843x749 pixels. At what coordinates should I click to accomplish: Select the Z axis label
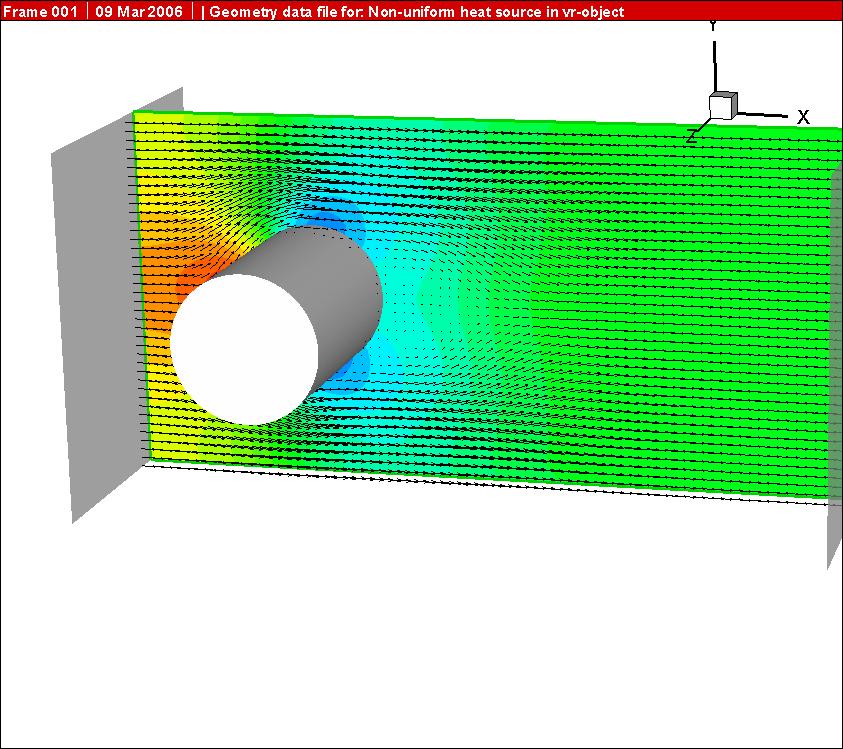[x=691, y=137]
